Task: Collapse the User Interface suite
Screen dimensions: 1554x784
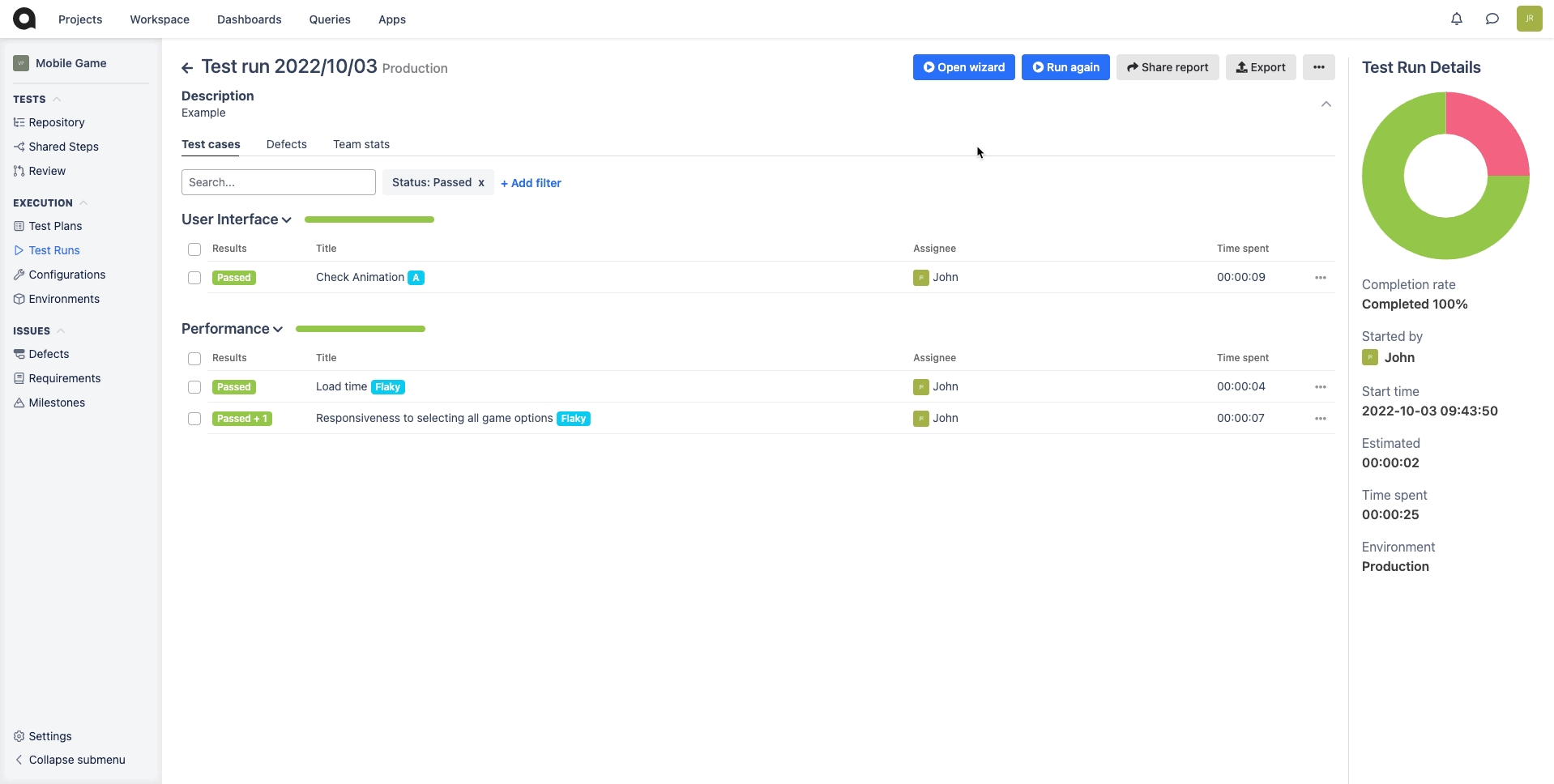Action: (286, 220)
